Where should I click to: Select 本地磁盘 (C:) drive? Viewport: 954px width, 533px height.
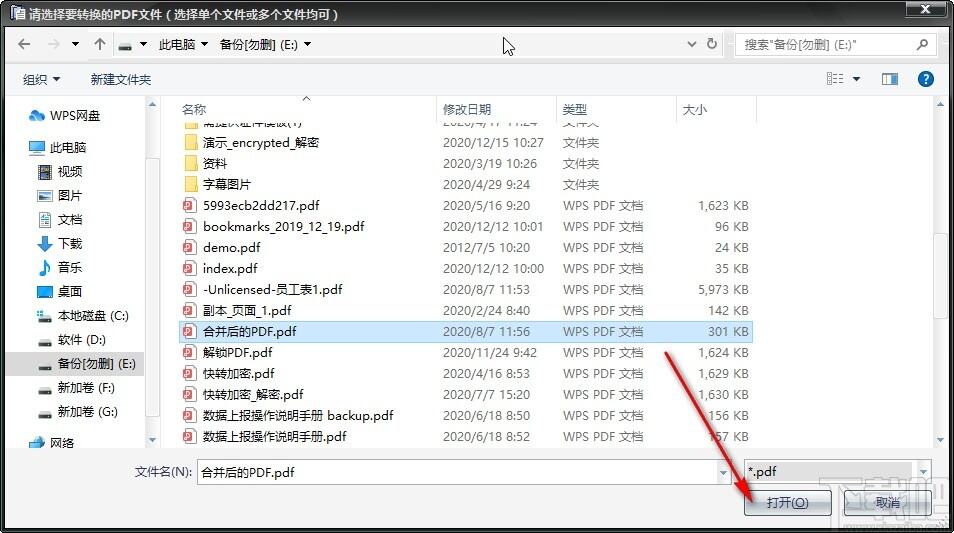[83, 316]
